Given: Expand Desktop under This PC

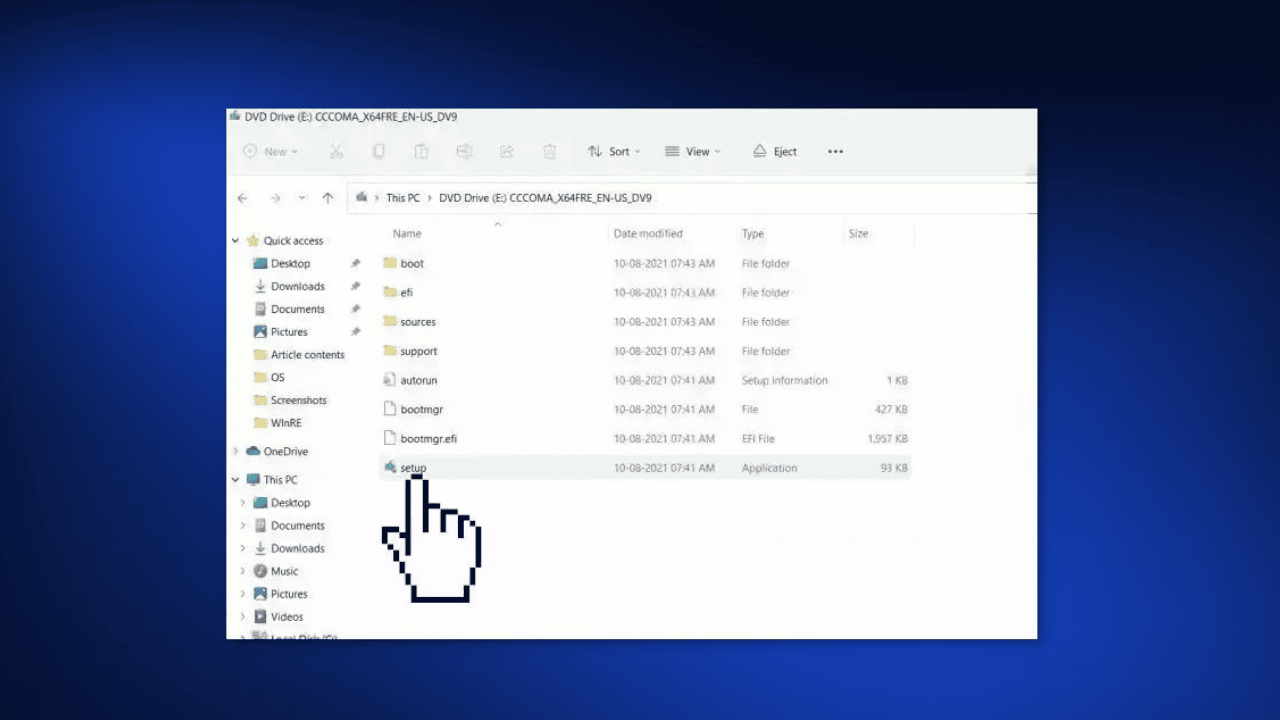Looking at the screenshot, I should [x=243, y=503].
